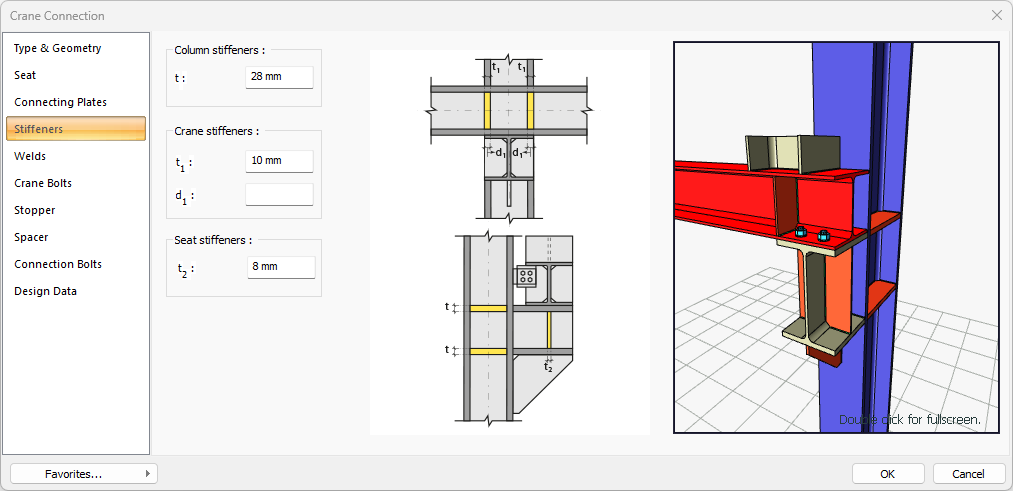Click the crane stiffeners t1 field
Screen dimensions: 1013x491
pyautogui.click(x=279, y=161)
